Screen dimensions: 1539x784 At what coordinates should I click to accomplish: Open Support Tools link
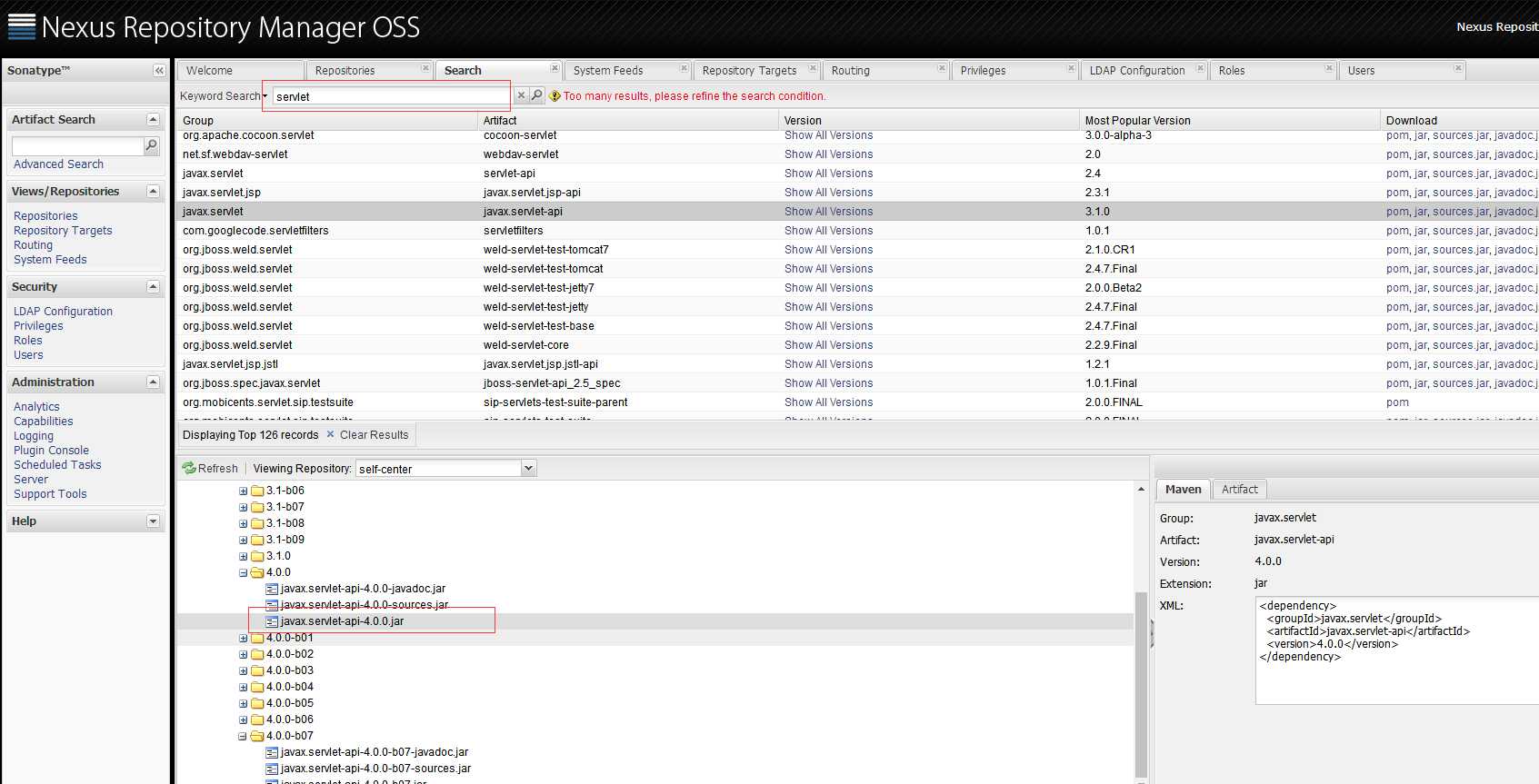(x=50, y=494)
